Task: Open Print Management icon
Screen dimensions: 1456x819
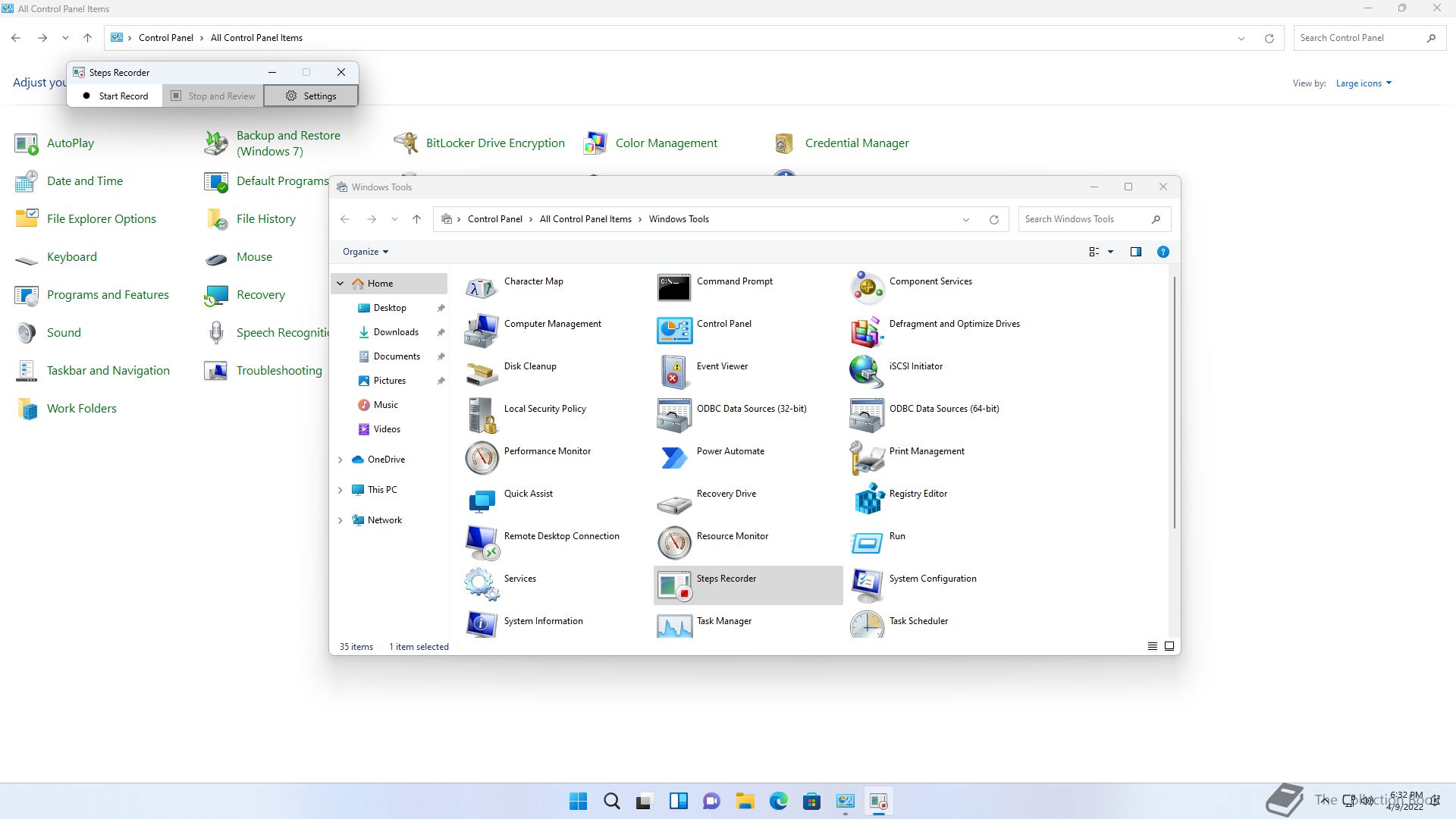Action: click(x=867, y=458)
